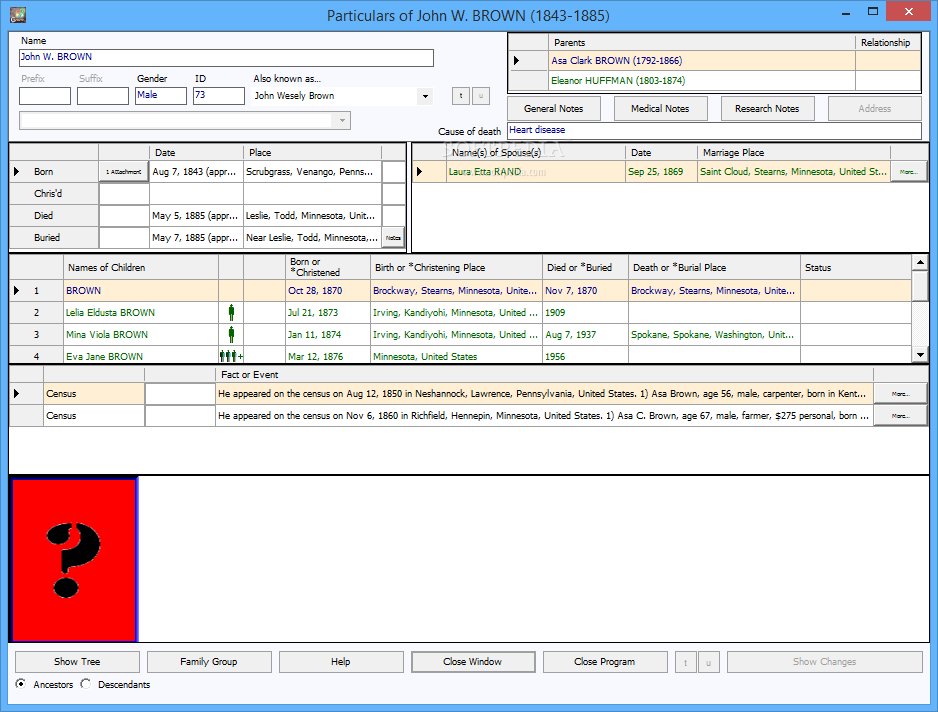Image resolution: width=938 pixels, height=712 pixels.
Task: Open General Notes
Action: [x=553, y=109]
